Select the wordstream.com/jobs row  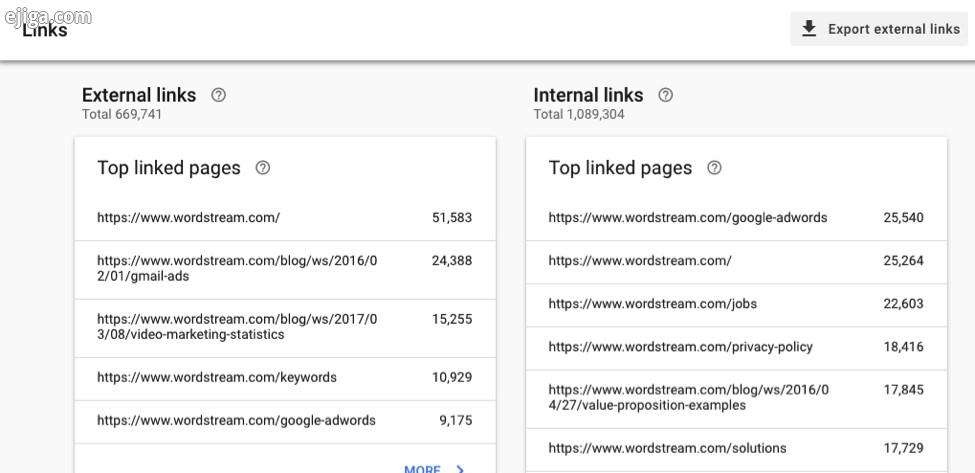pyautogui.click(x=736, y=305)
